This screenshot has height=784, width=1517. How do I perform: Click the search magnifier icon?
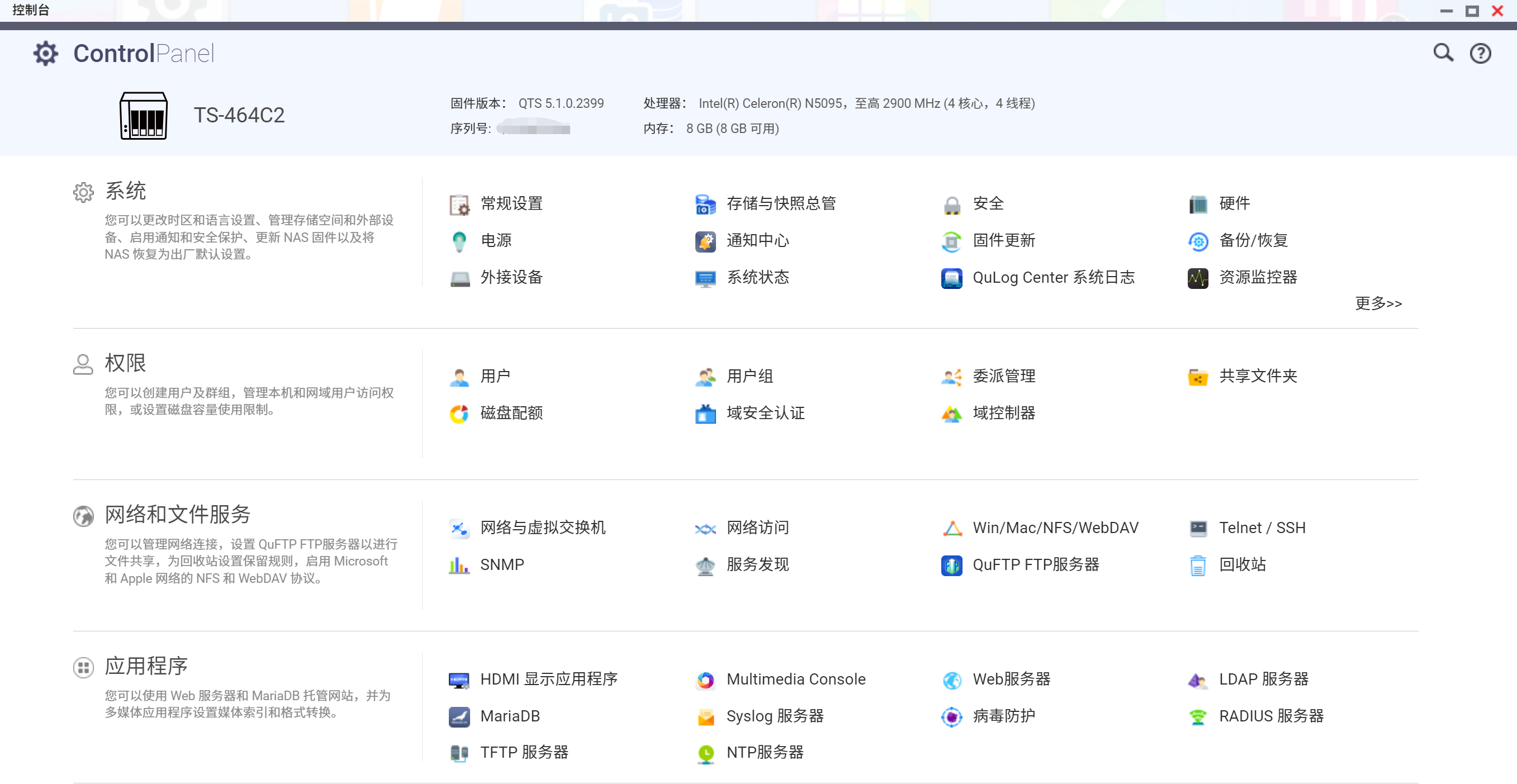(x=1442, y=53)
